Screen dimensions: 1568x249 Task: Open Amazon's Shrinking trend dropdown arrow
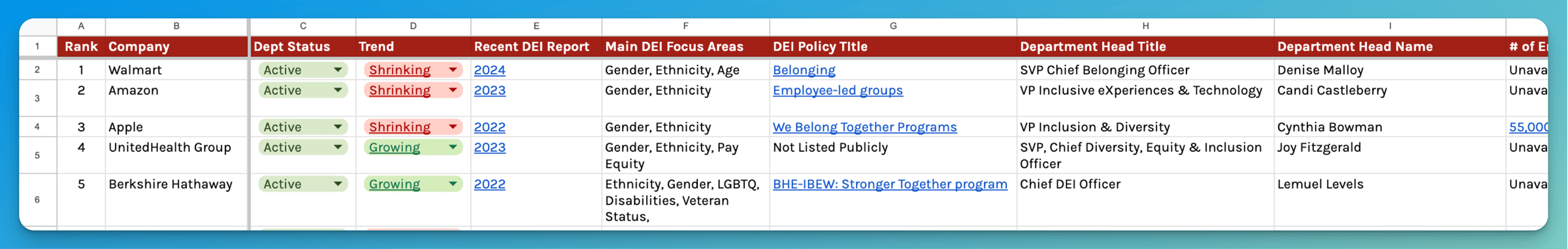[452, 90]
